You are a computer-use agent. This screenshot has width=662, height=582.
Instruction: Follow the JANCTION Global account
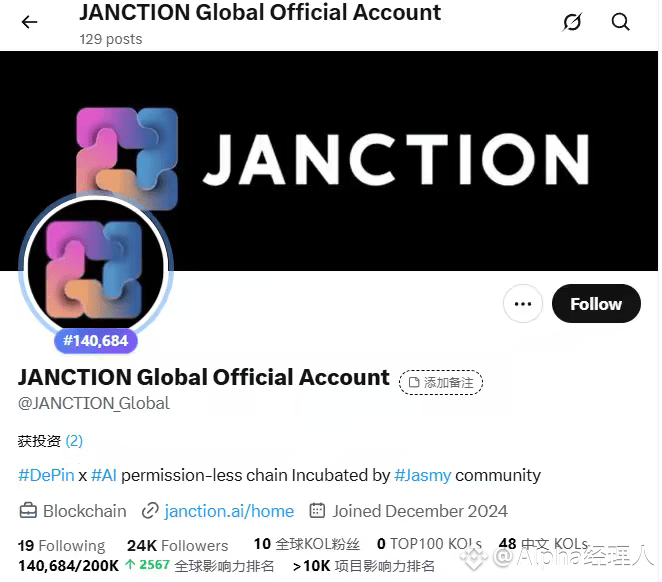click(596, 304)
